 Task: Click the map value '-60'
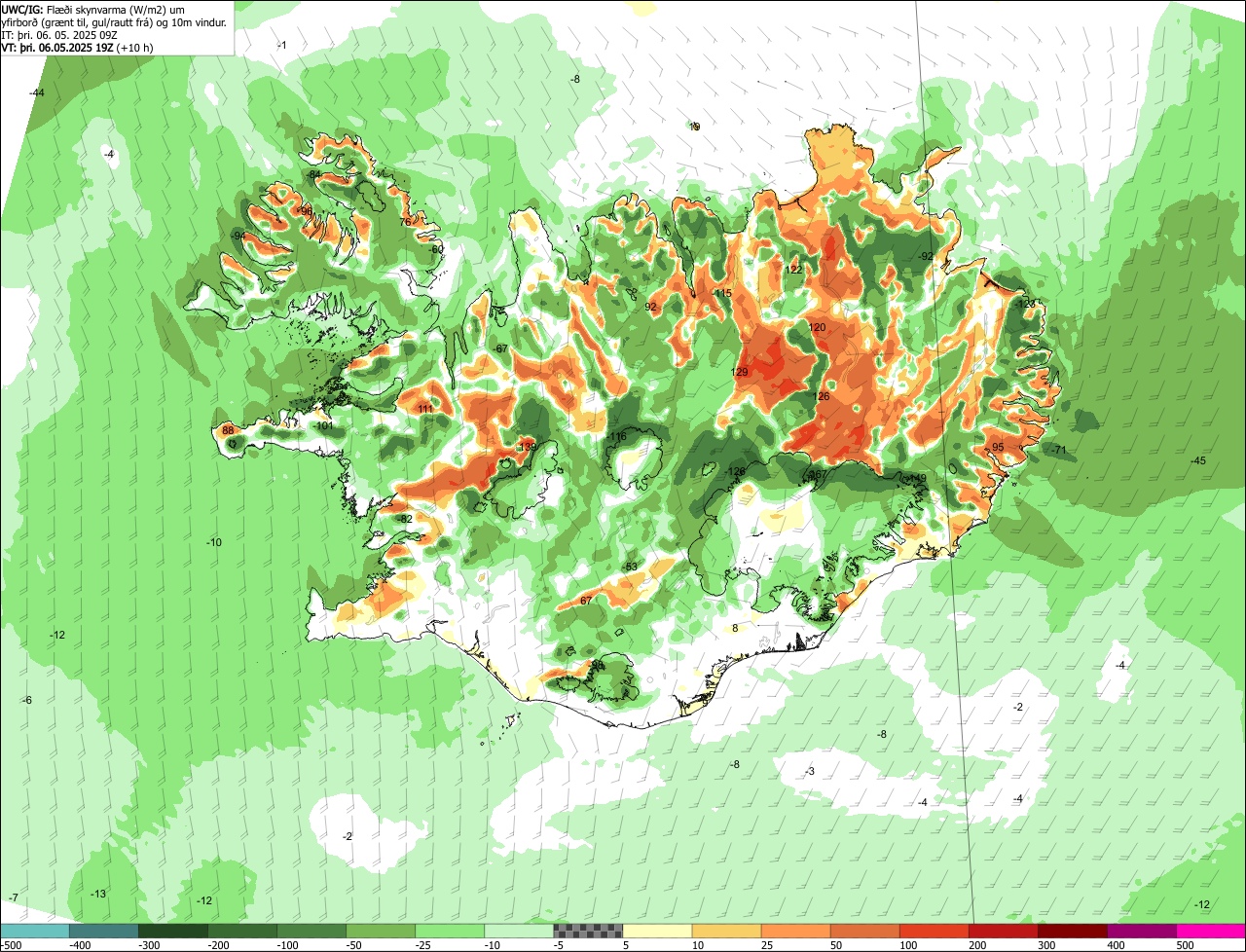(436, 249)
